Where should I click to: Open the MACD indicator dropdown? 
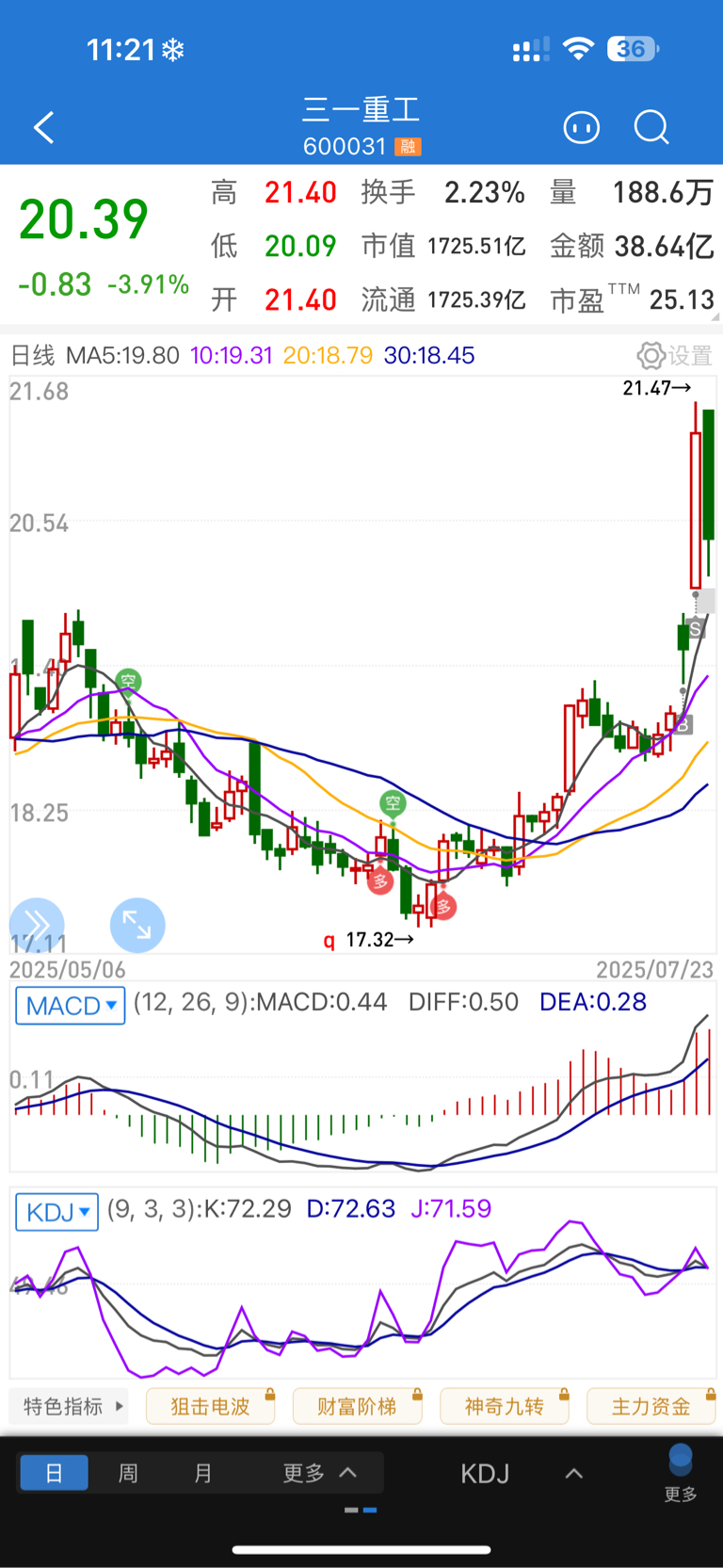pos(71,1006)
